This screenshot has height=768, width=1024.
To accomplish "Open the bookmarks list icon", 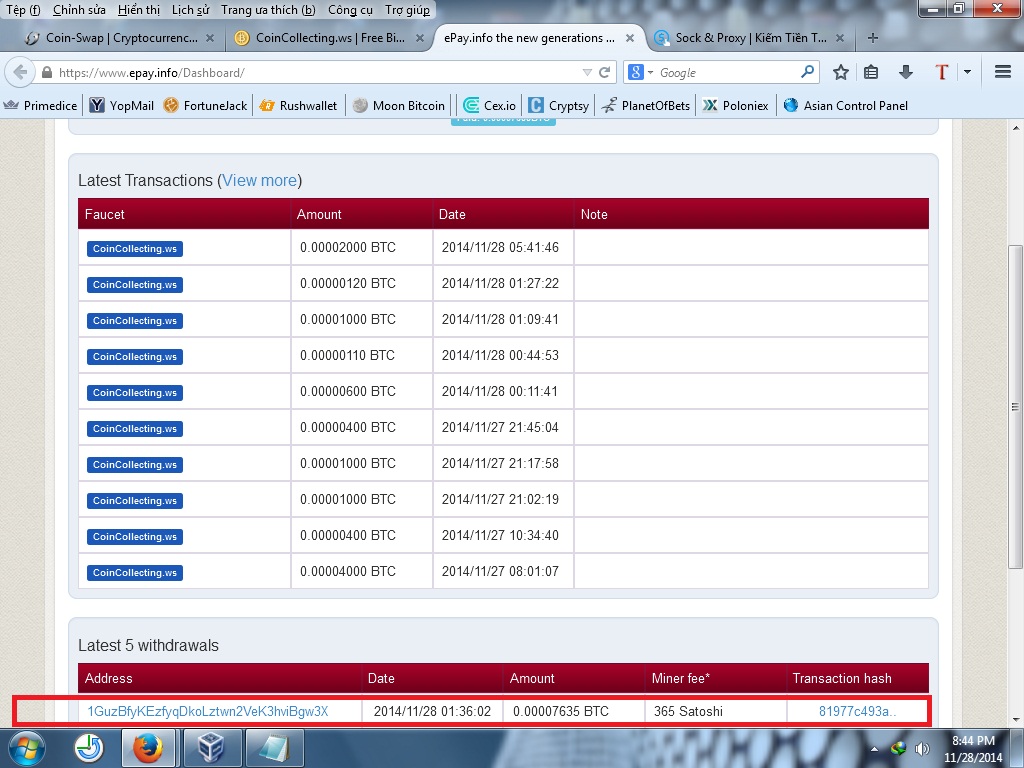I will (871, 72).
